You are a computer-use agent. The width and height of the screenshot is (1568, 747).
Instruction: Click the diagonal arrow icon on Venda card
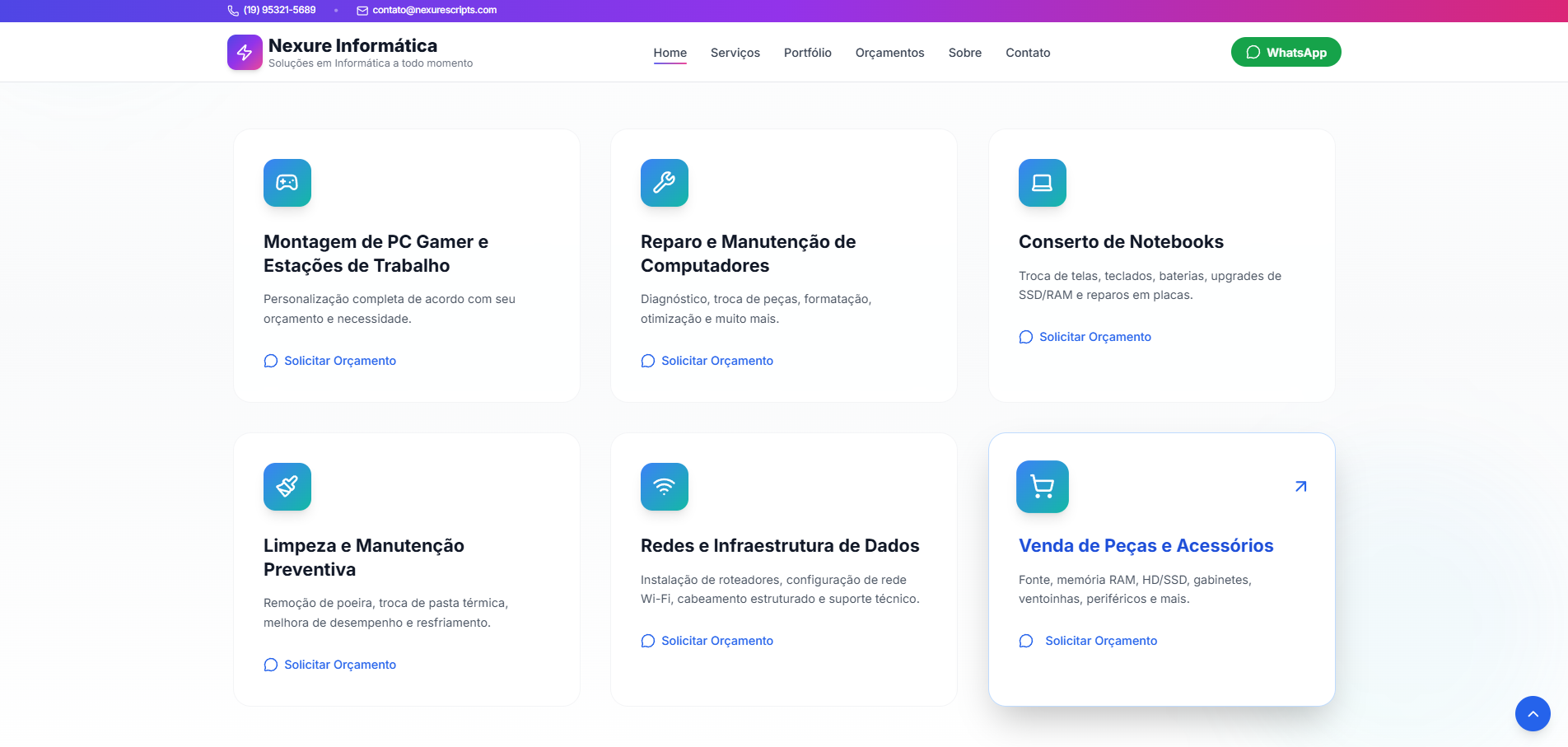click(1300, 487)
